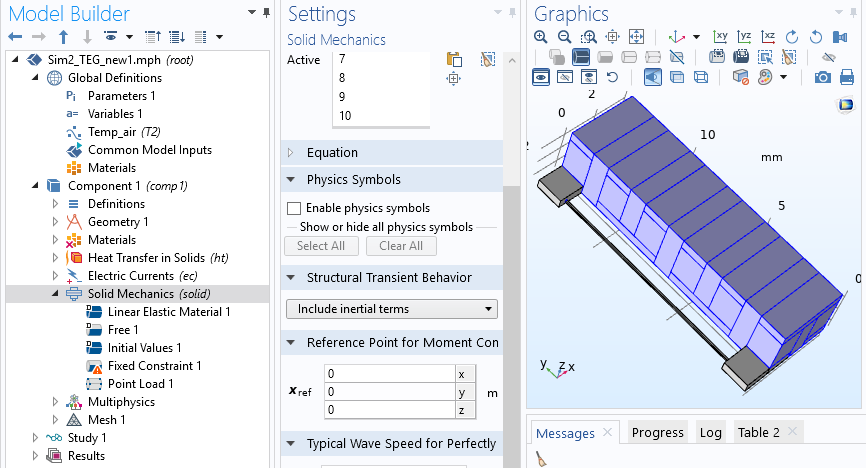Switch to the XY view

point(719,36)
